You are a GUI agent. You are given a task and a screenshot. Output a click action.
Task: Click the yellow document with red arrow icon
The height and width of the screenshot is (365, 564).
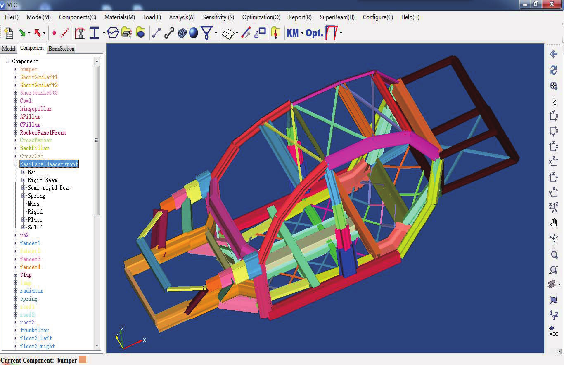(x=276, y=33)
